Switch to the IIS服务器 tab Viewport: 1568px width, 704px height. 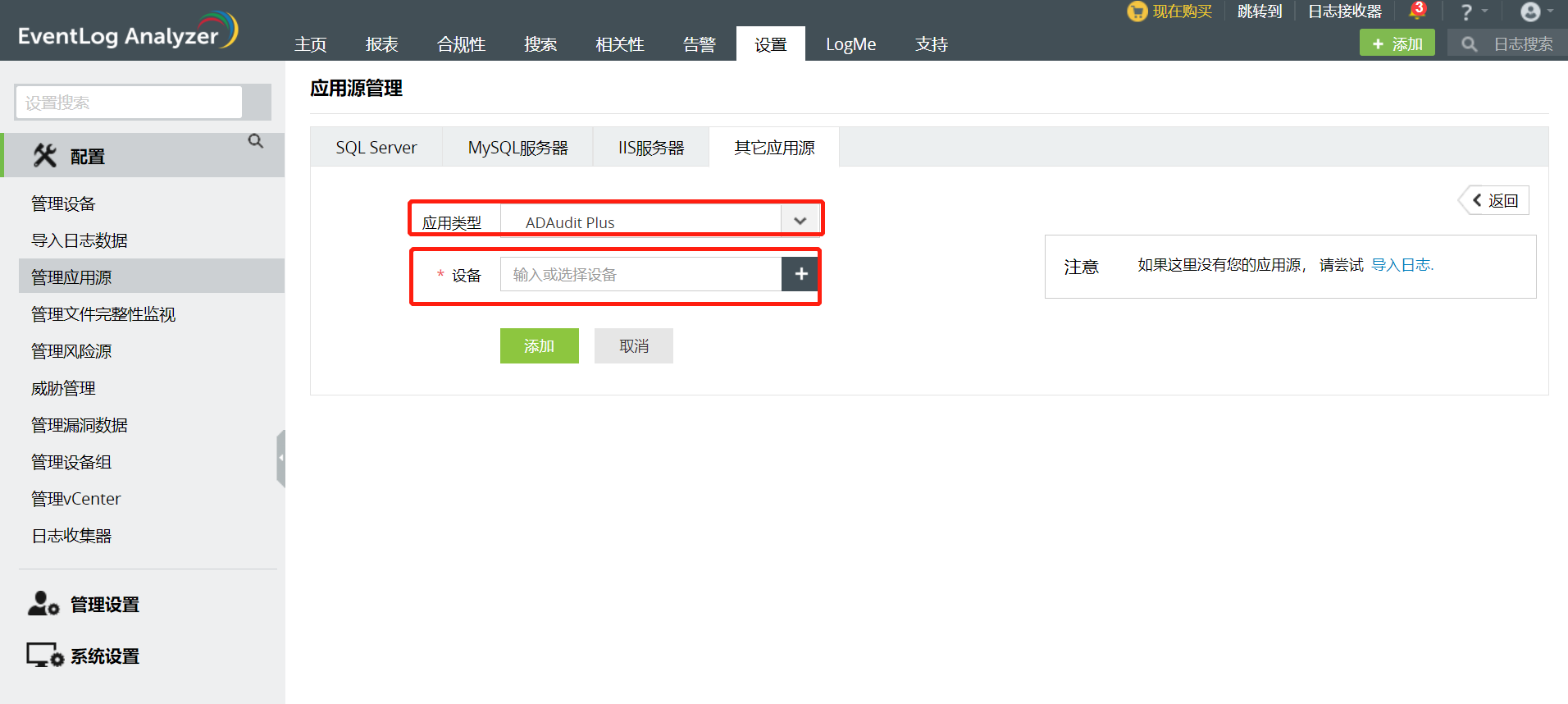650,148
